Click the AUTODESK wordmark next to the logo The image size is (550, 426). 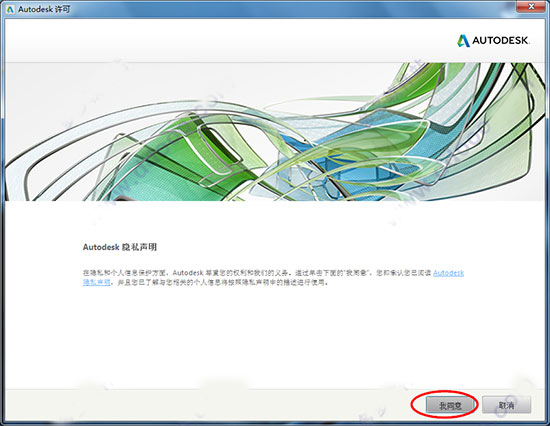[500, 41]
